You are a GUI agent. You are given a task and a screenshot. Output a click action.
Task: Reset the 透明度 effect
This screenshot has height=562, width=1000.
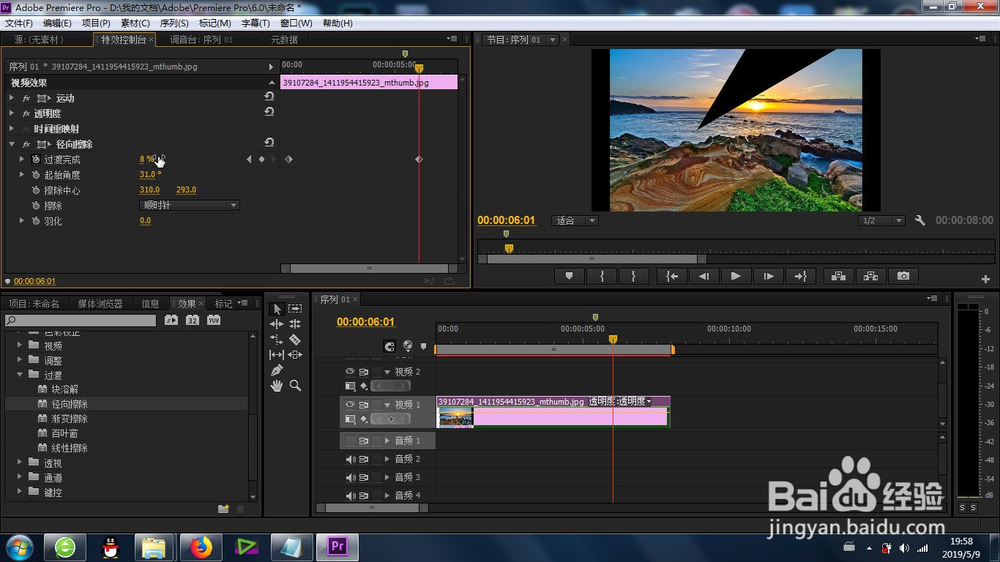[x=269, y=112]
